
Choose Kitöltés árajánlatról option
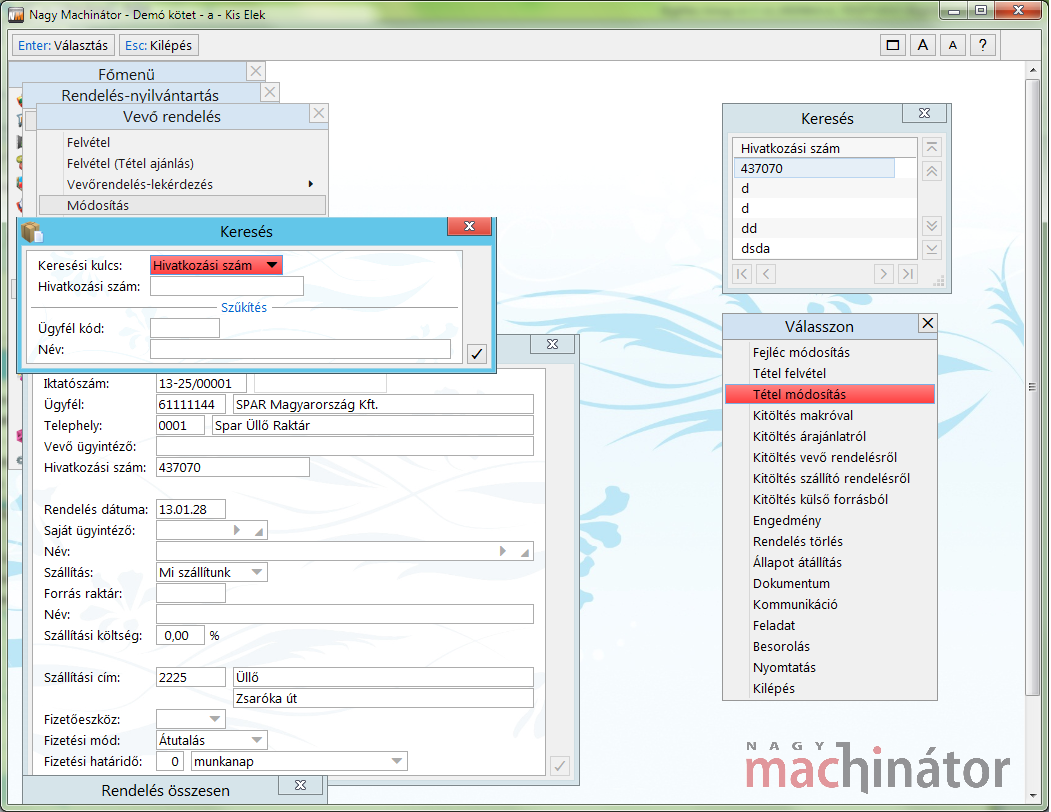[830, 436]
